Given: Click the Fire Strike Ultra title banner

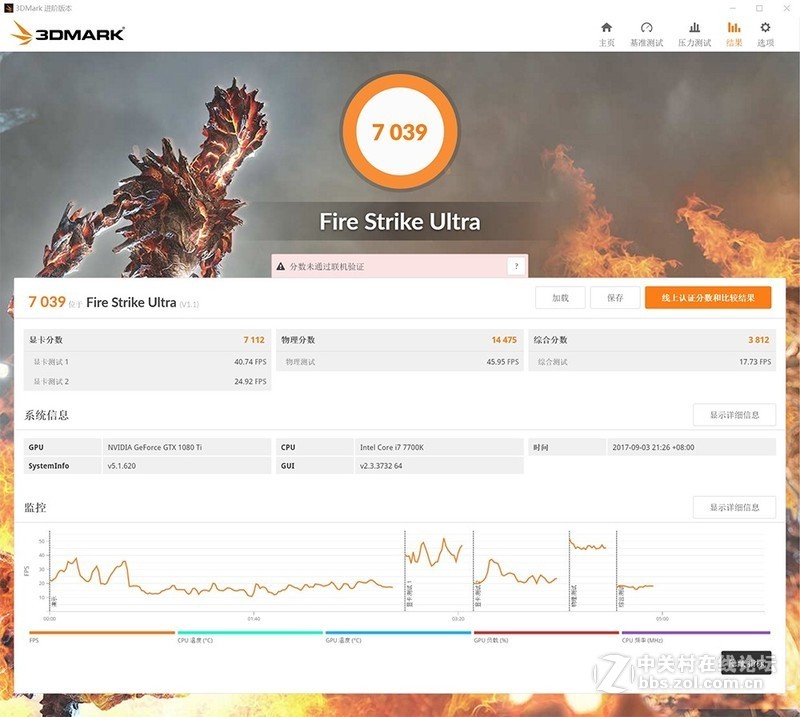Looking at the screenshot, I should (399, 222).
